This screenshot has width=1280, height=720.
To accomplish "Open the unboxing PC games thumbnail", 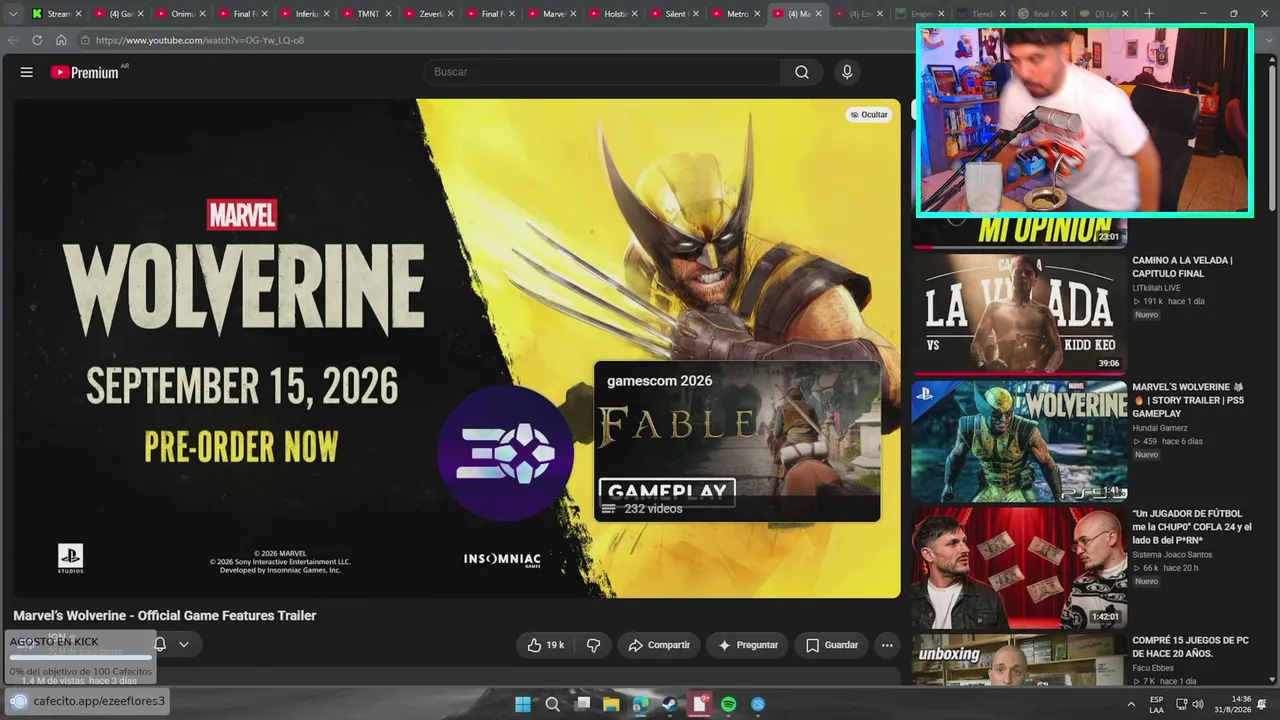I will point(1019,660).
